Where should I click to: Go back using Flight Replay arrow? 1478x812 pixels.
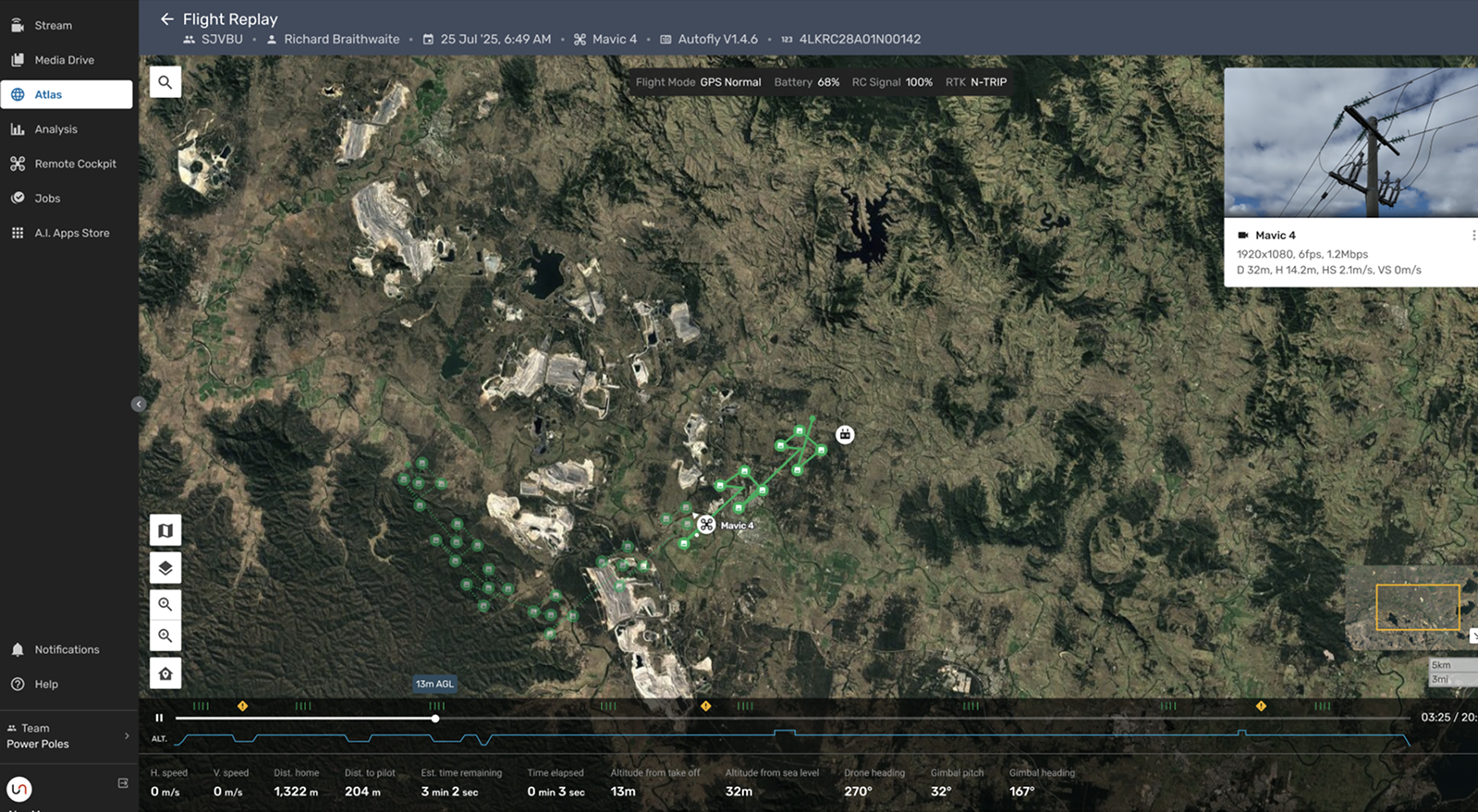click(166, 18)
